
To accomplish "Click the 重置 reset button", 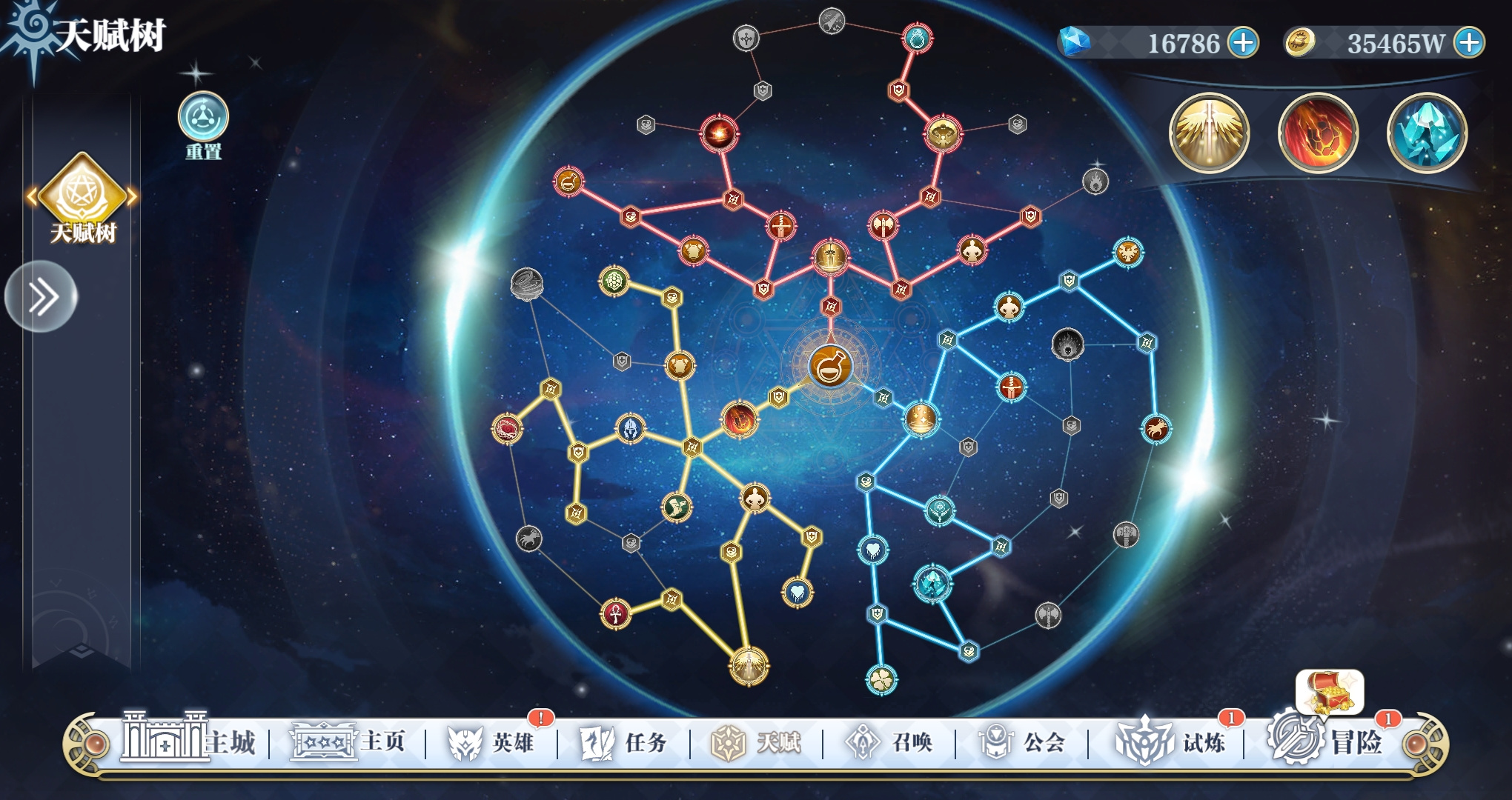I will tap(203, 126).
